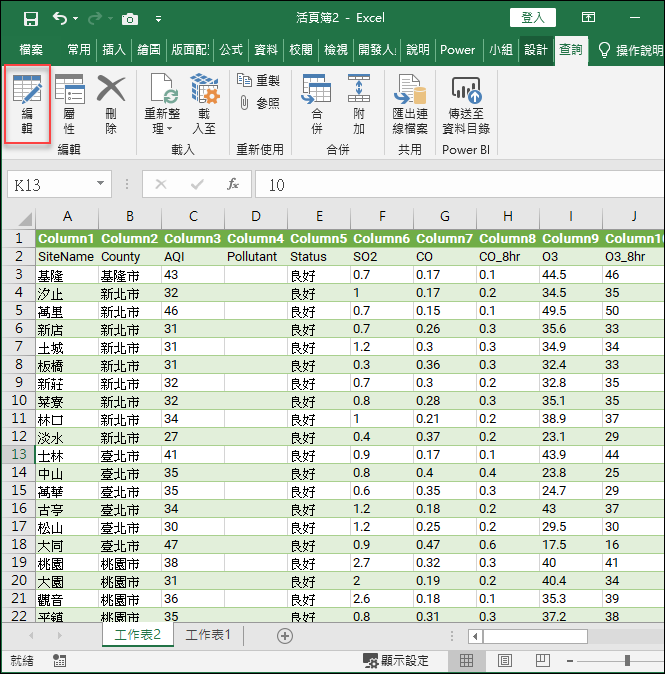
Task: Customize the quick access toolbar dropdown
Action: pyautogui.click(x=159, y=19)
